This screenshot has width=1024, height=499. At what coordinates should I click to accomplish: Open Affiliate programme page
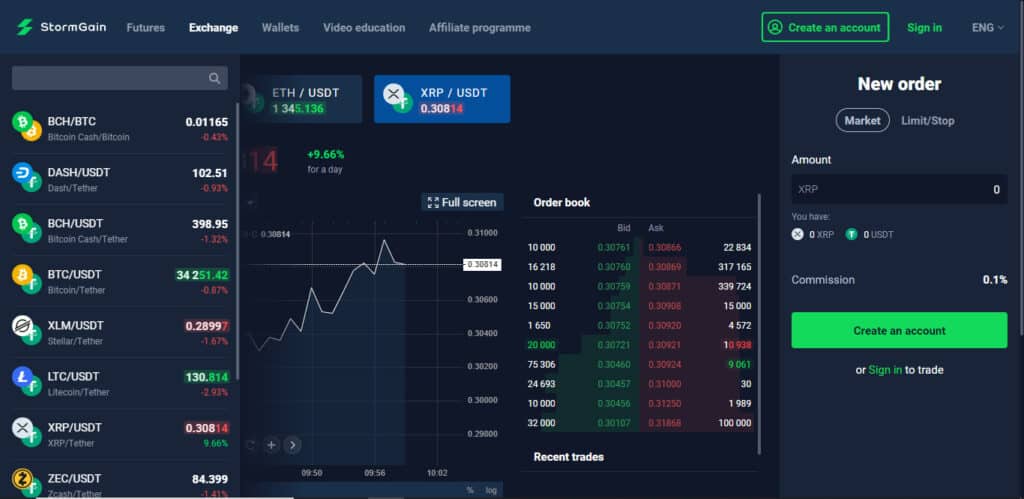pos(479,27)
